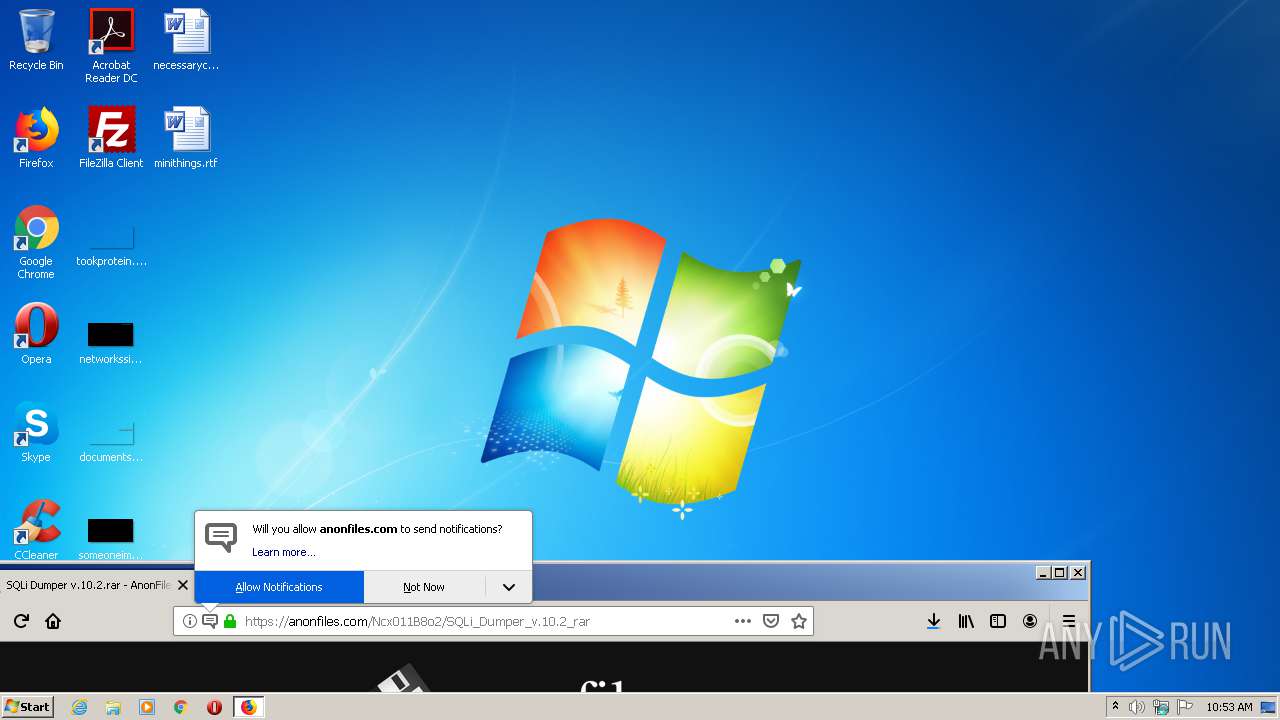Close the SQLi Dumper v.10.2.rar tab
Viewport: 1280px width, 720px height.
[x=183, y=585]
